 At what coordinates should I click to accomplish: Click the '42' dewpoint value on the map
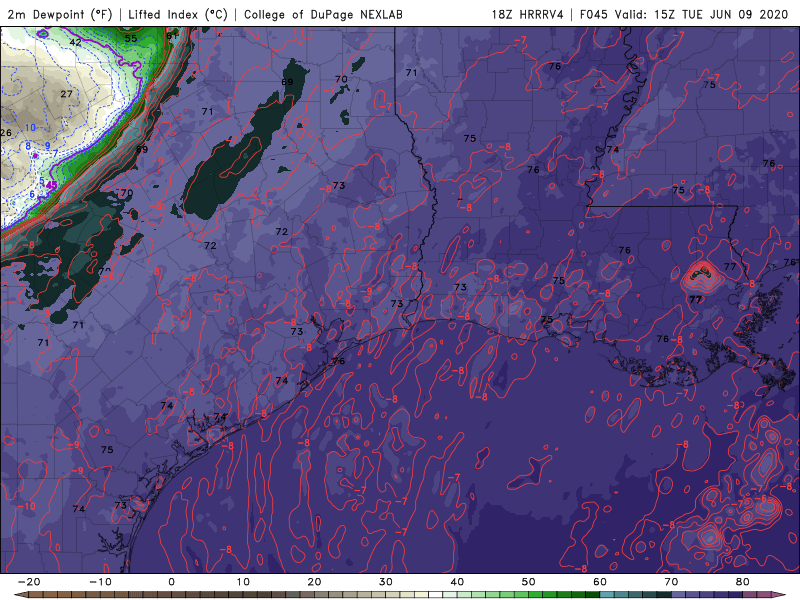tap(76, 42)
